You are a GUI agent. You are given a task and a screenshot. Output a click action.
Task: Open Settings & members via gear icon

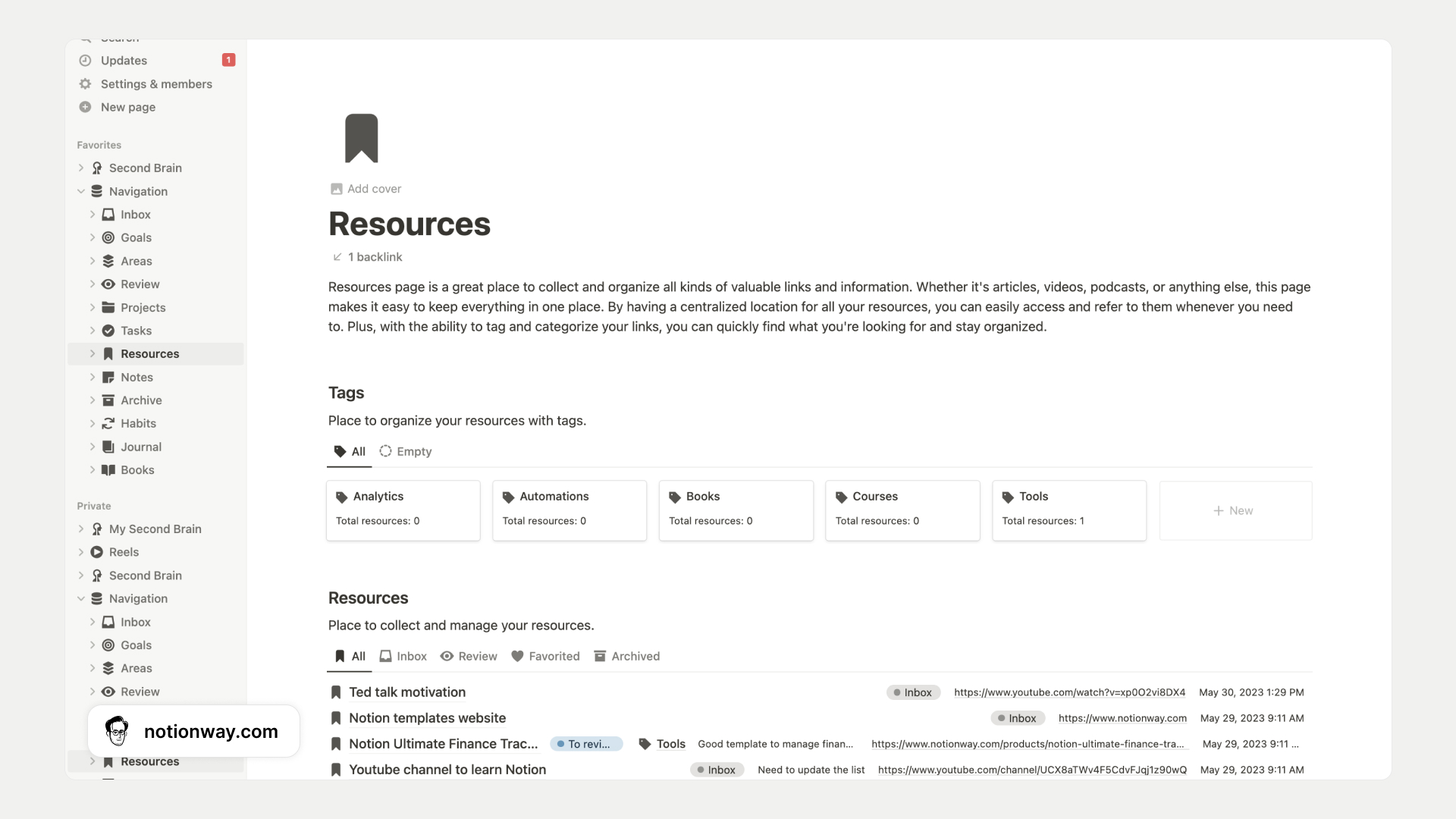[85, 84]
